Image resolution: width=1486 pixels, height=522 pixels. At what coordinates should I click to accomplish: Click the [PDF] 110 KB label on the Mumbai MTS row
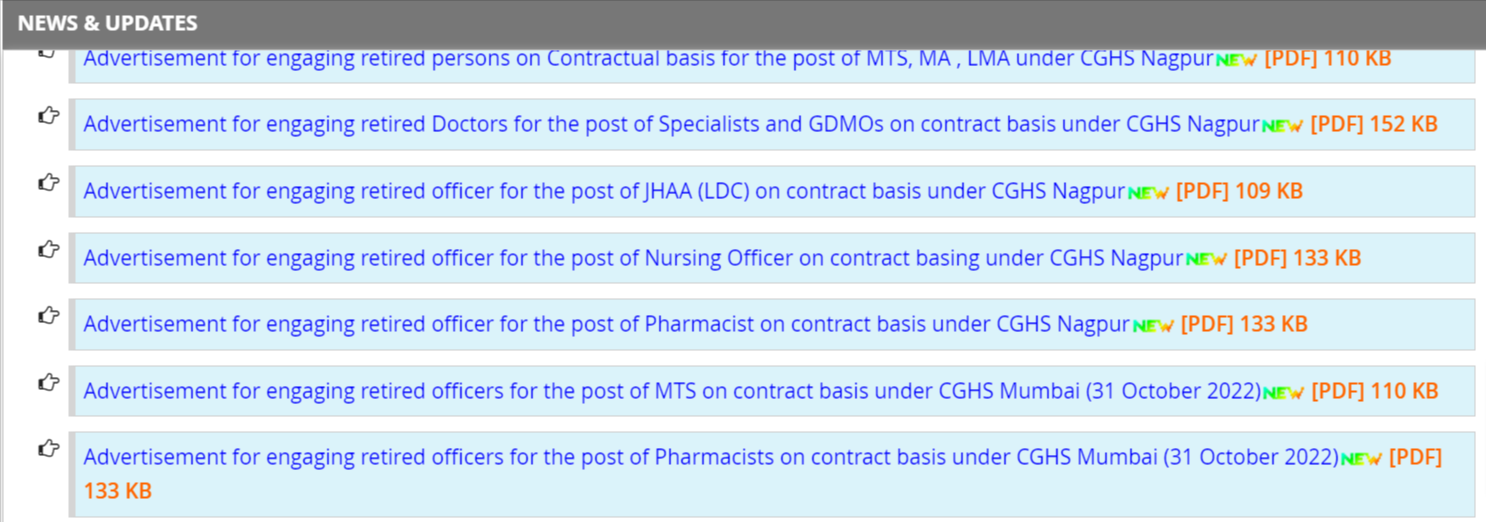pyautogui.click(x=1375, y=391)
